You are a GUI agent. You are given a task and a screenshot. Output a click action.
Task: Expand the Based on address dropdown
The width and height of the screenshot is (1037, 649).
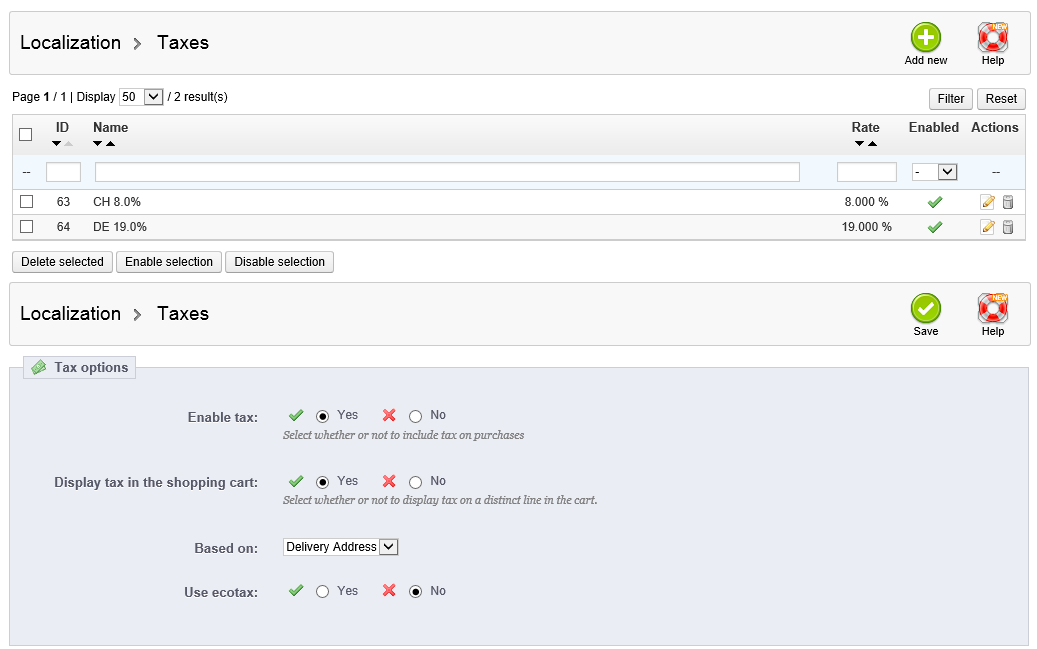[340, 547]
